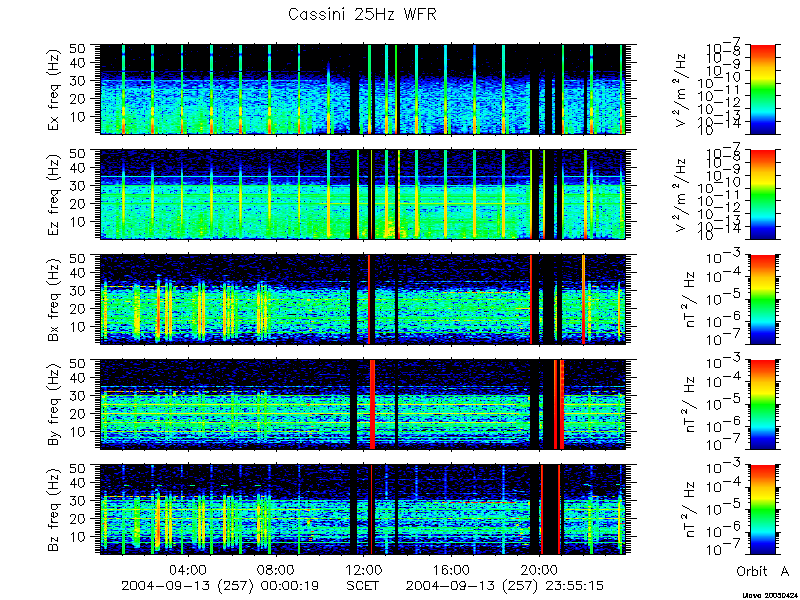Click the Ex panel color scale bar

[762, 89]
